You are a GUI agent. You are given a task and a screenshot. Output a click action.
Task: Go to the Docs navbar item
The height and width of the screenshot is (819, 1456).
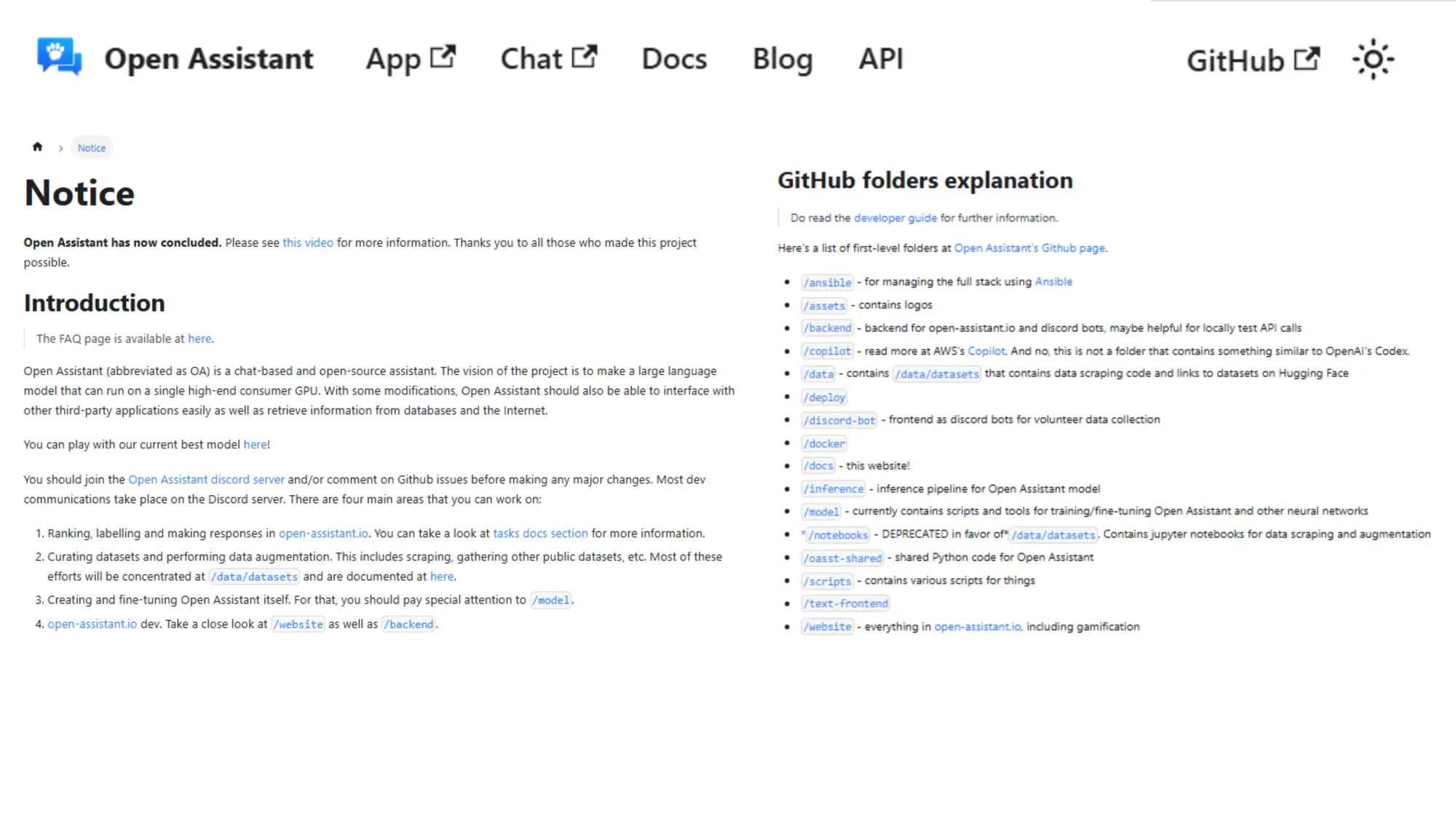674,59
